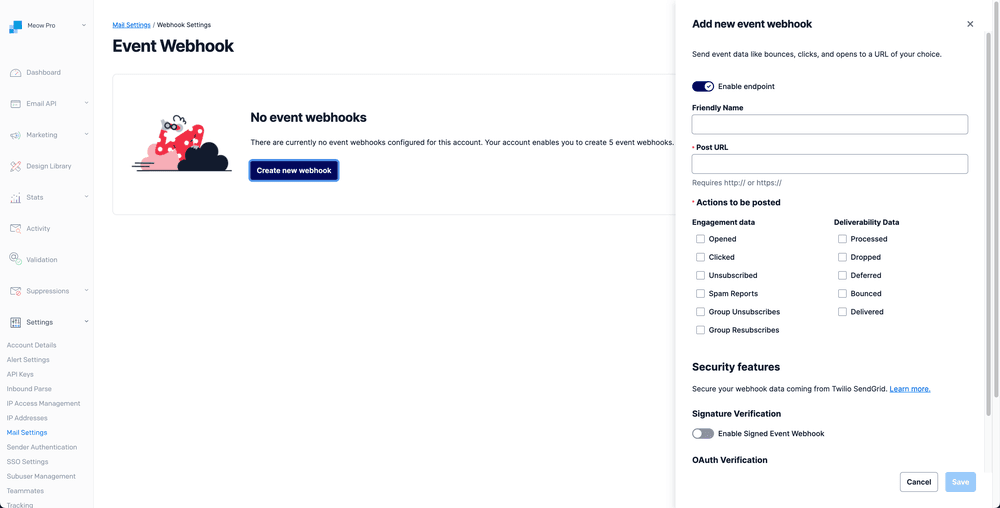The image size is (1000, 508).
Task: Click the Stats chart icon
Action: 15,197
